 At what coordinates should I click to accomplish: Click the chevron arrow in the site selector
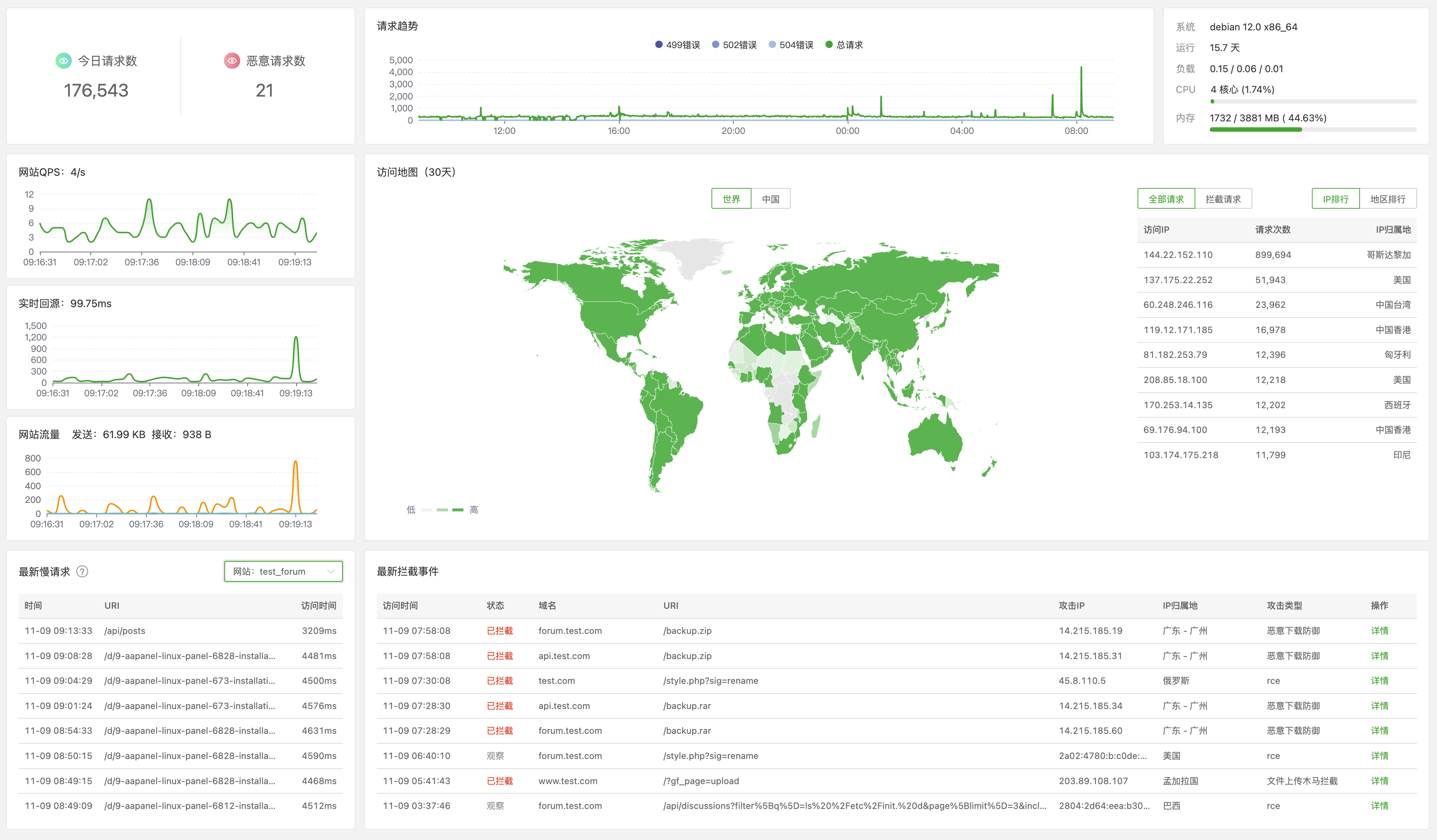pos(331,572)
